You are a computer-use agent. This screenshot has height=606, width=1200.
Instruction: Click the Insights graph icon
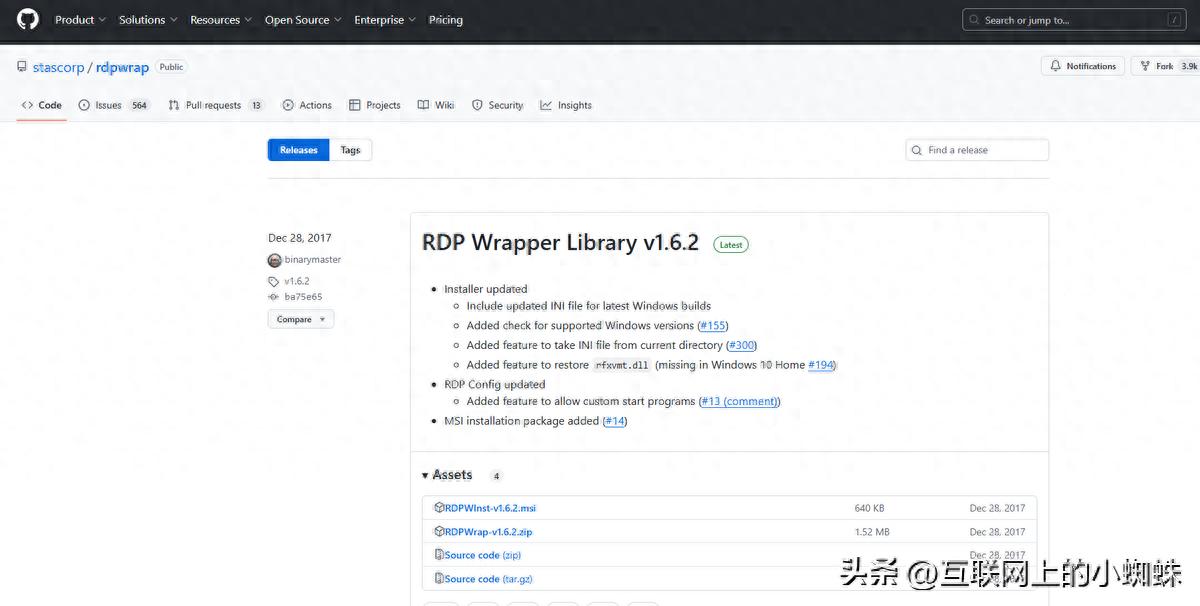point(546,105)
